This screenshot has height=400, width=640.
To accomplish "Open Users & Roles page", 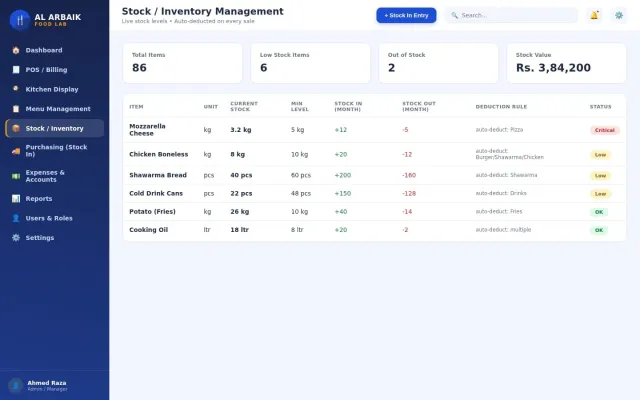I will [x=49, y=218].
